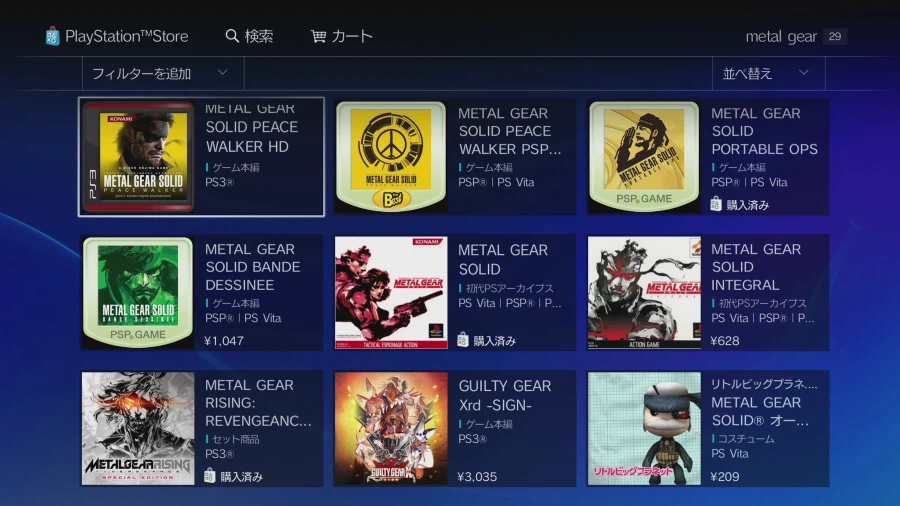This screenshot has width=900, height=506.
Task: Click the metal gear search results count 29
Action: pos(835,36)
